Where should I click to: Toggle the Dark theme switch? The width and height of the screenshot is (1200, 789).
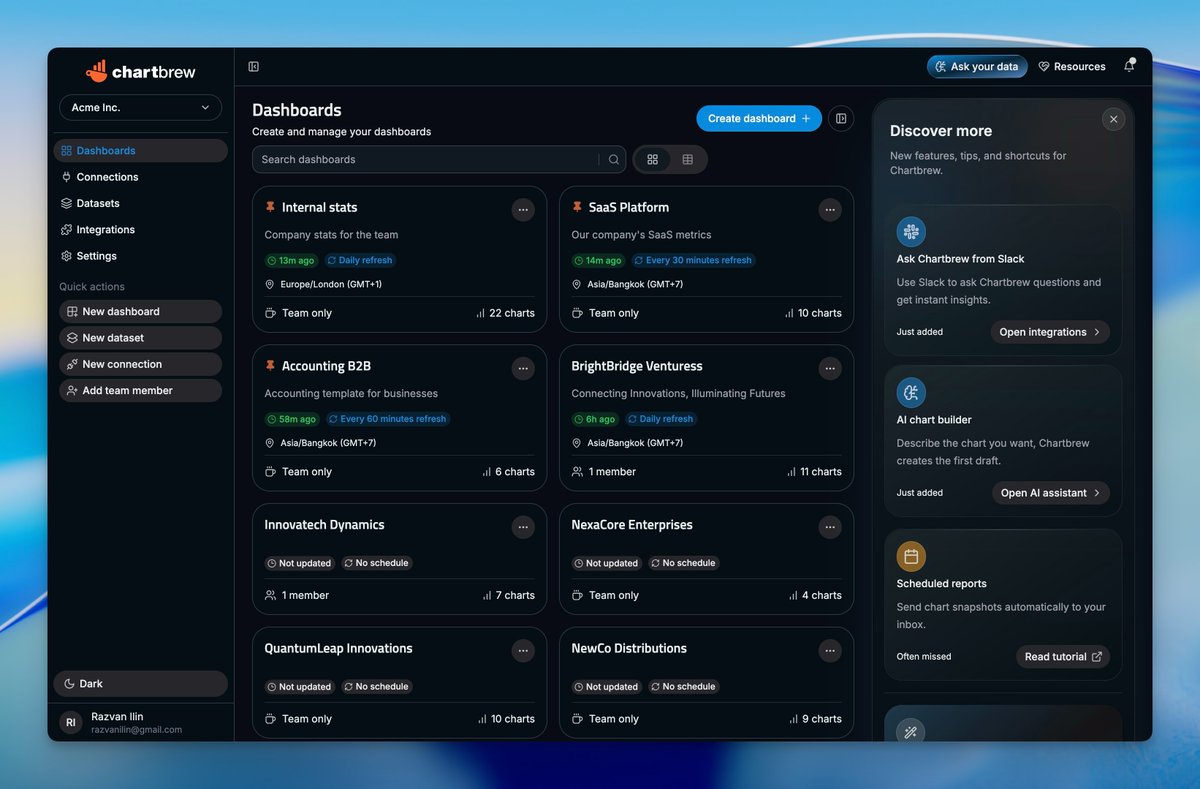pyautogui.click(x=140, y=684)
